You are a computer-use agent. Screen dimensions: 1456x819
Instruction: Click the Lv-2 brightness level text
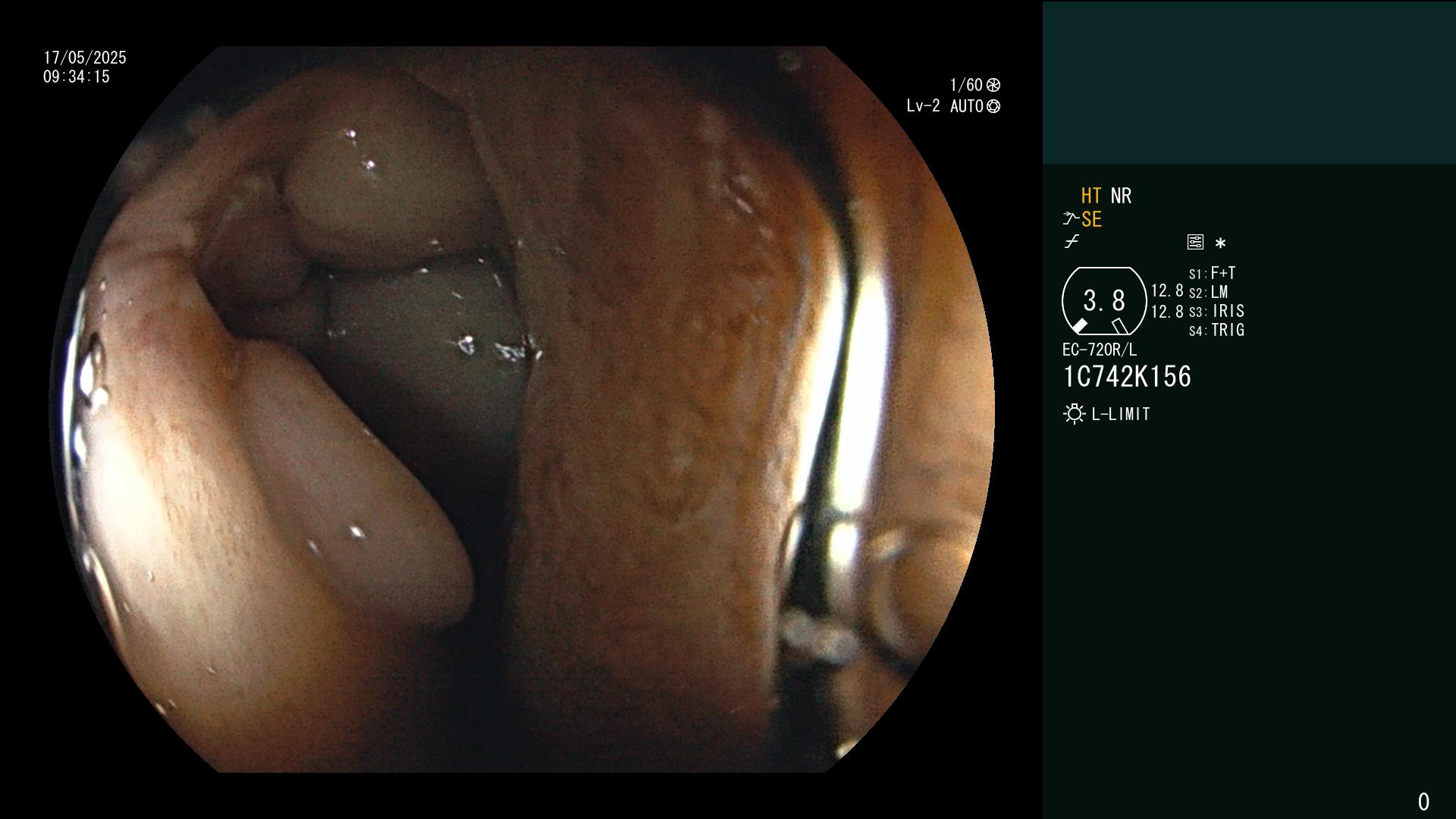click(923, 106)
